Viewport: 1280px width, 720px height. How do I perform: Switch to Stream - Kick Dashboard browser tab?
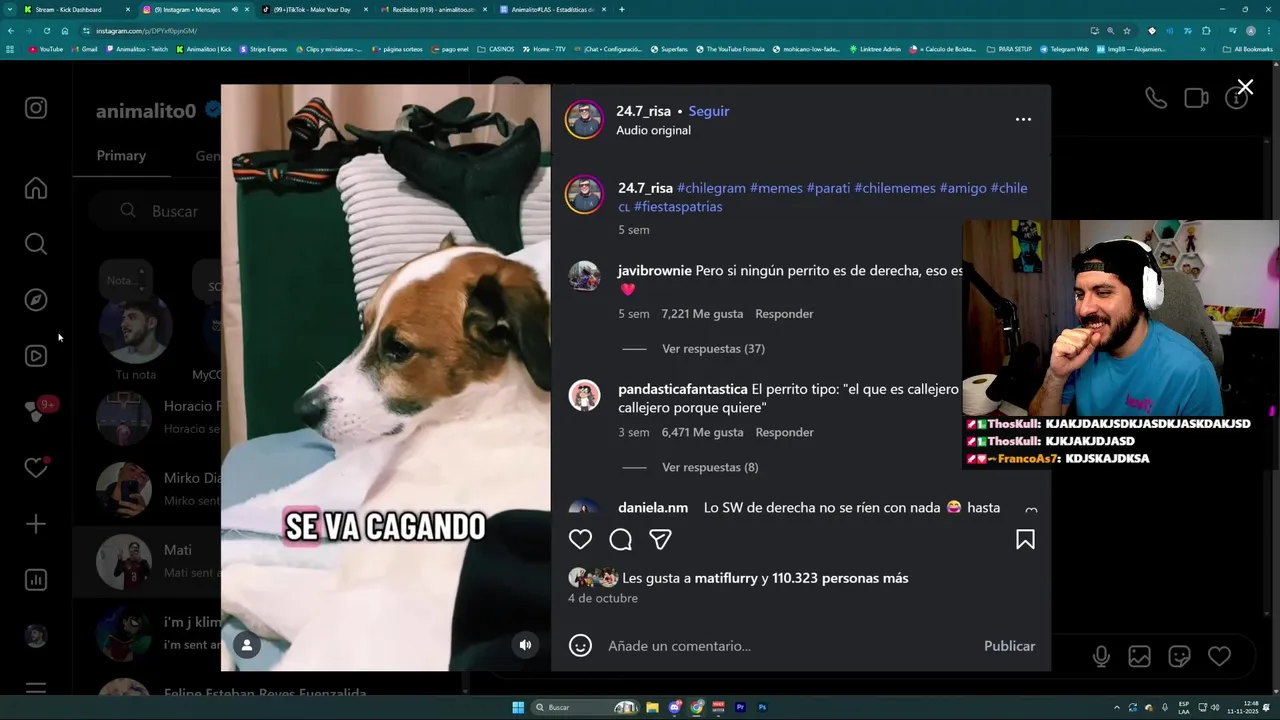click(x=76, y=9)
